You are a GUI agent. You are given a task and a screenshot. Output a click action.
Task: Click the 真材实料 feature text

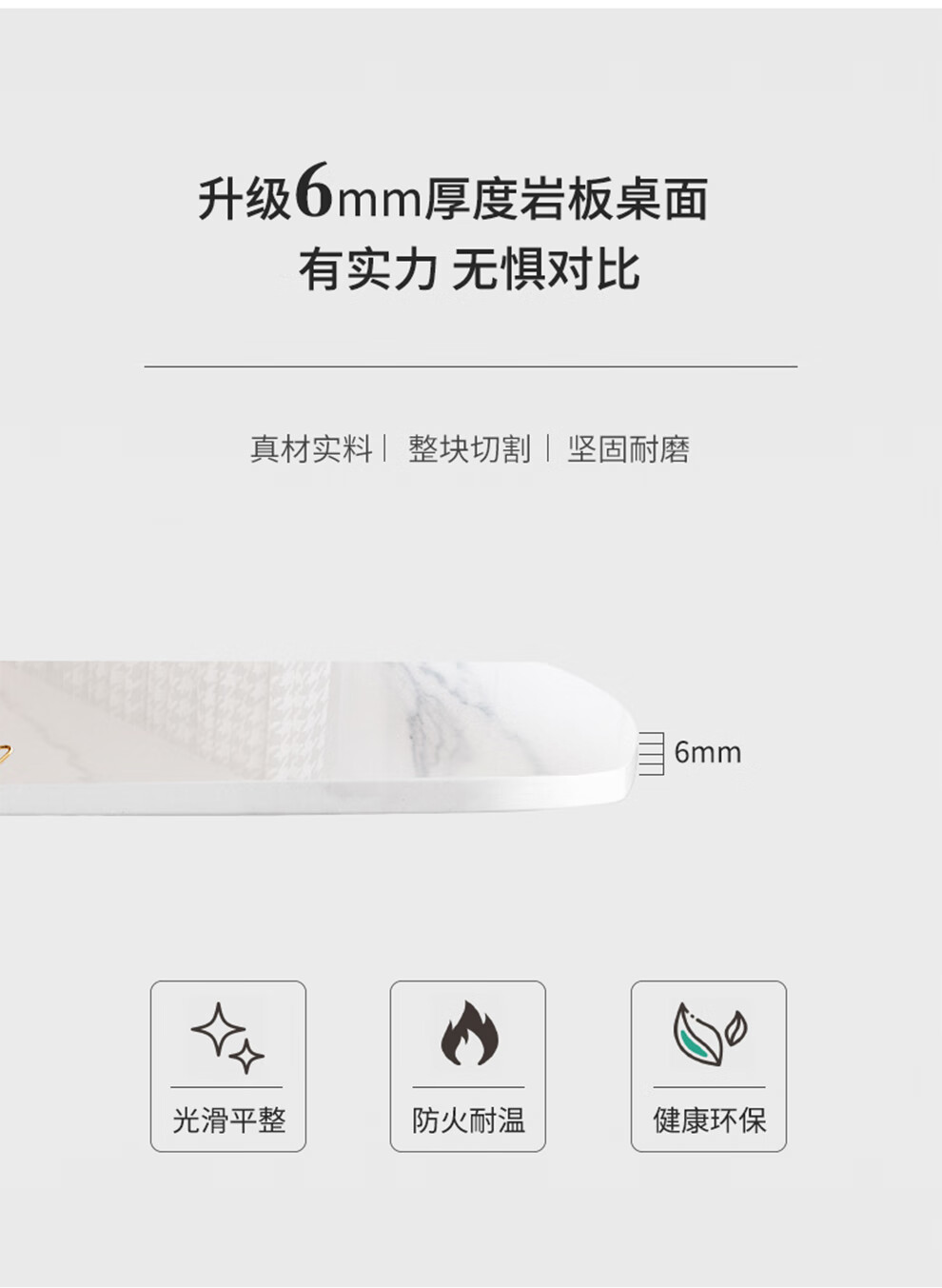pos(311,448)
